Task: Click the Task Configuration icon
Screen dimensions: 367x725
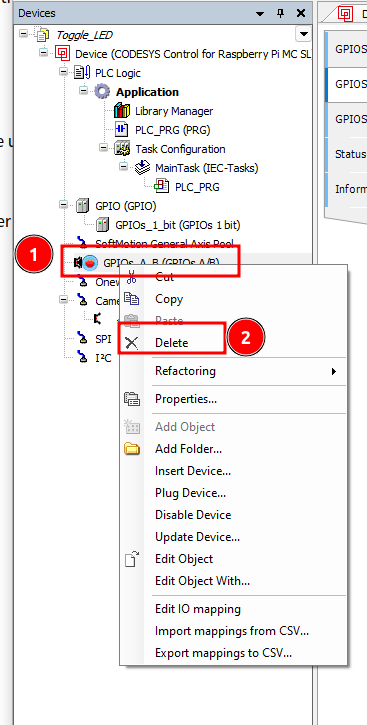Action: [x=123, y=149]
